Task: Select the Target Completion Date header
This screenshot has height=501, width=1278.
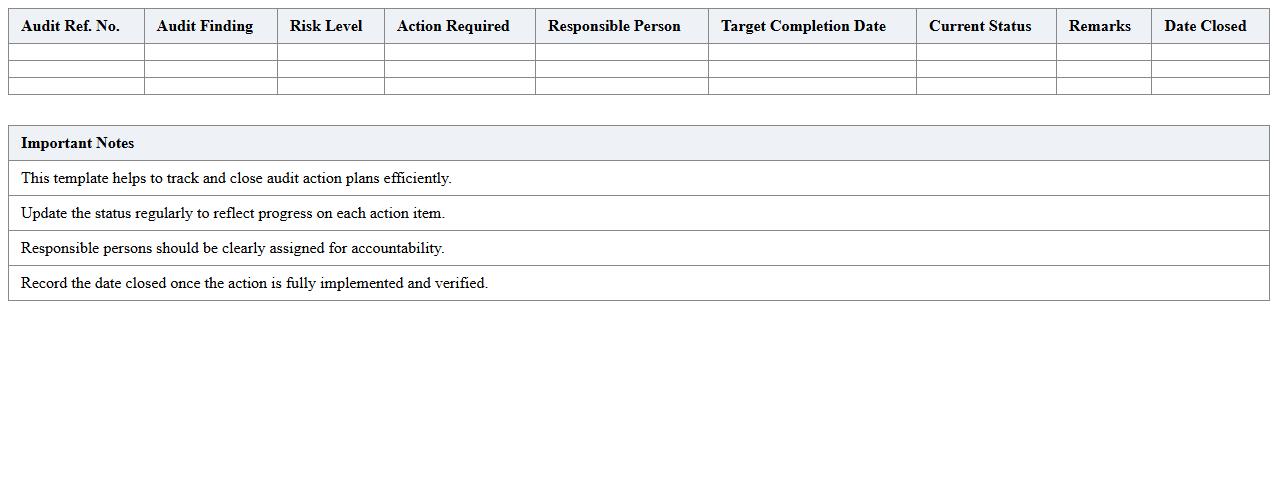Action: point(803,26)
